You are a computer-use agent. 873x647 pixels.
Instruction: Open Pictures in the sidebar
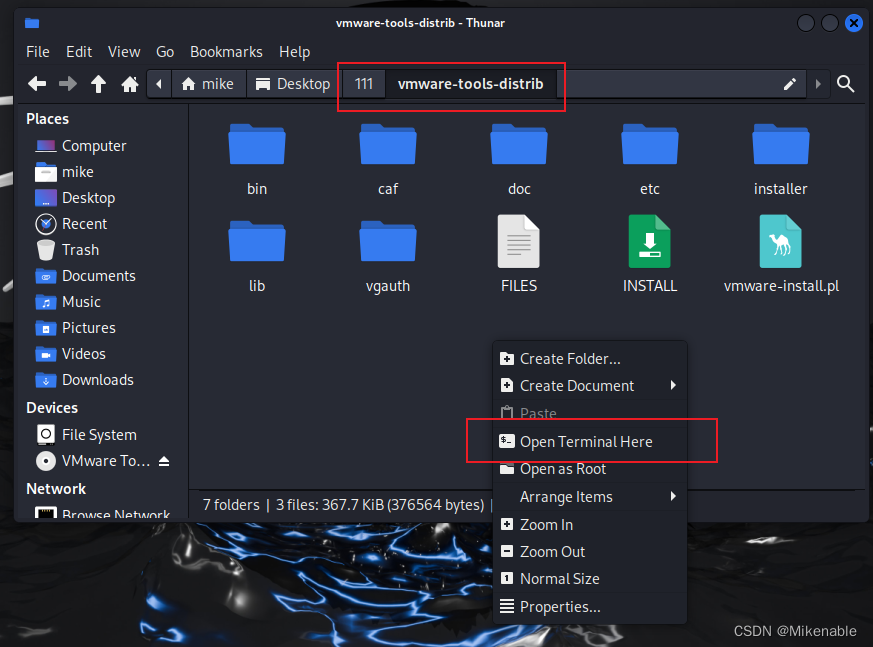point(75,328)
